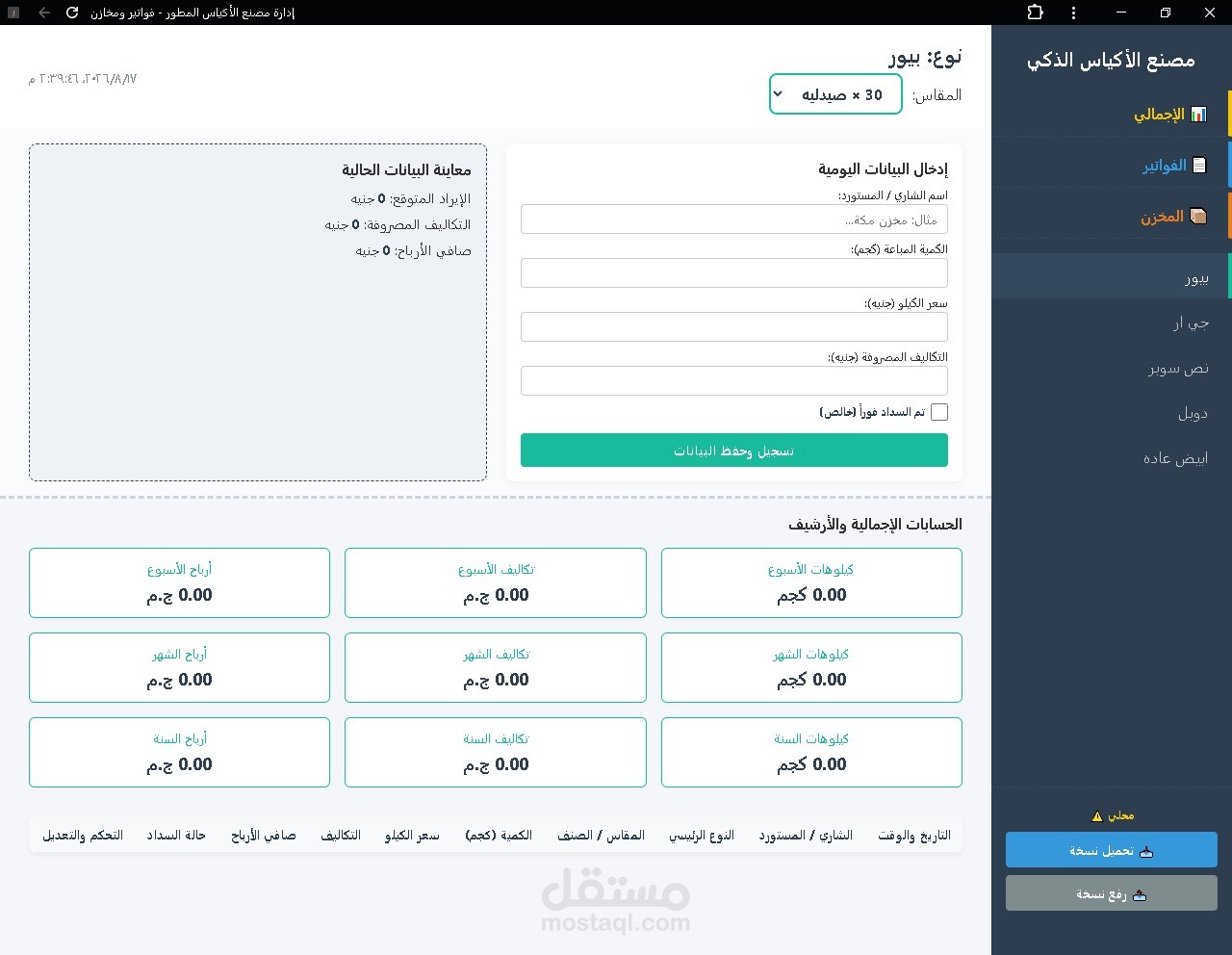Image resolution: width=1232 pixels, height=955 pixels.
Task: Click the كيلوهات السنة card
Action: click(x=811, y=752)
